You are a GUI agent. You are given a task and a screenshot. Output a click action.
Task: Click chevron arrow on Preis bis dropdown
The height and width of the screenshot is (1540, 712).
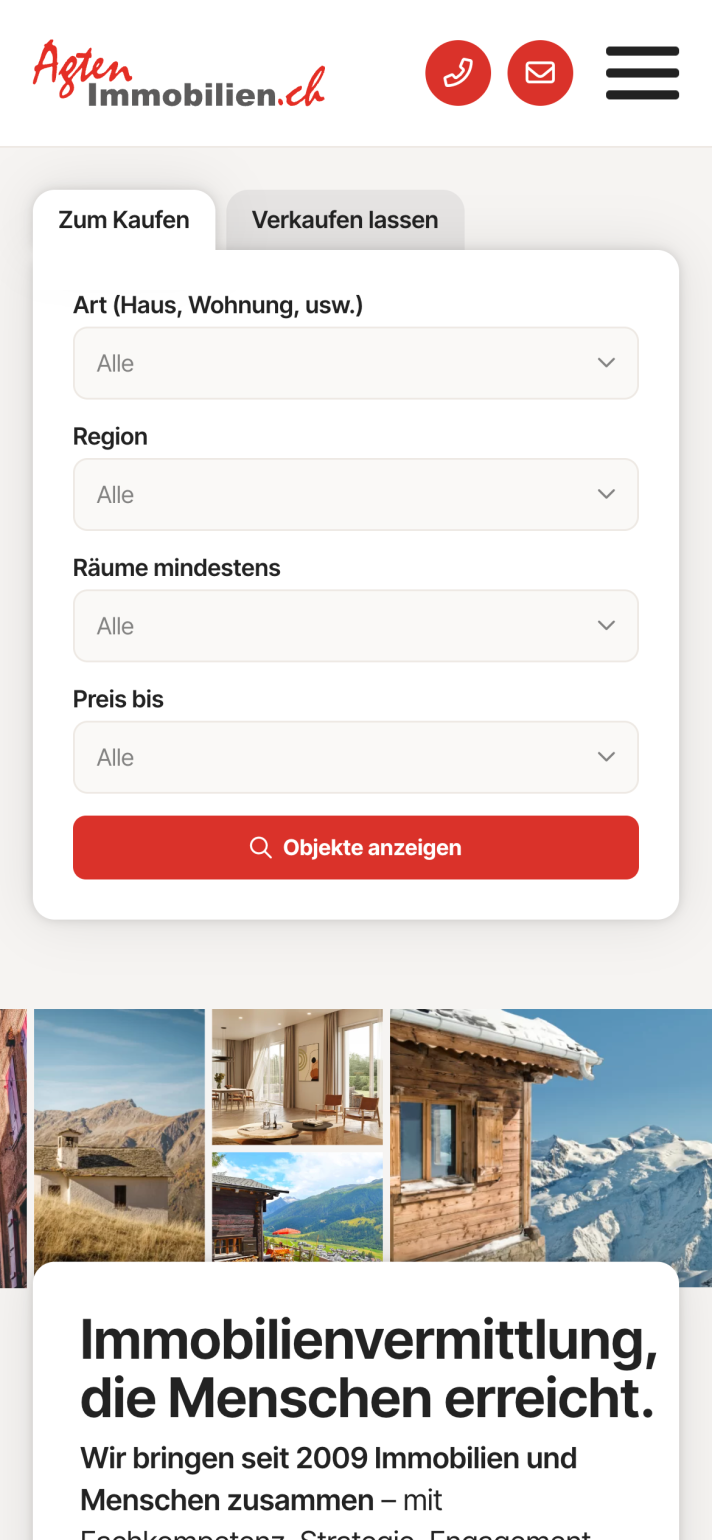[606, 757]
